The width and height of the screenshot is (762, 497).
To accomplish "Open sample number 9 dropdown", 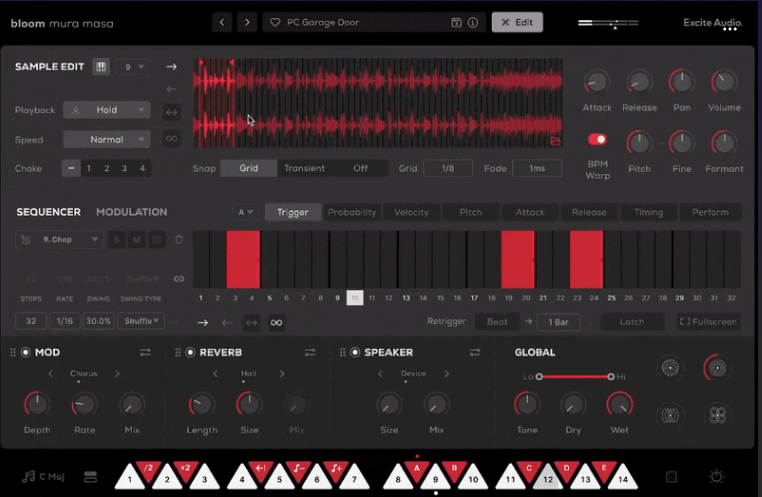I will click(133, 67).
